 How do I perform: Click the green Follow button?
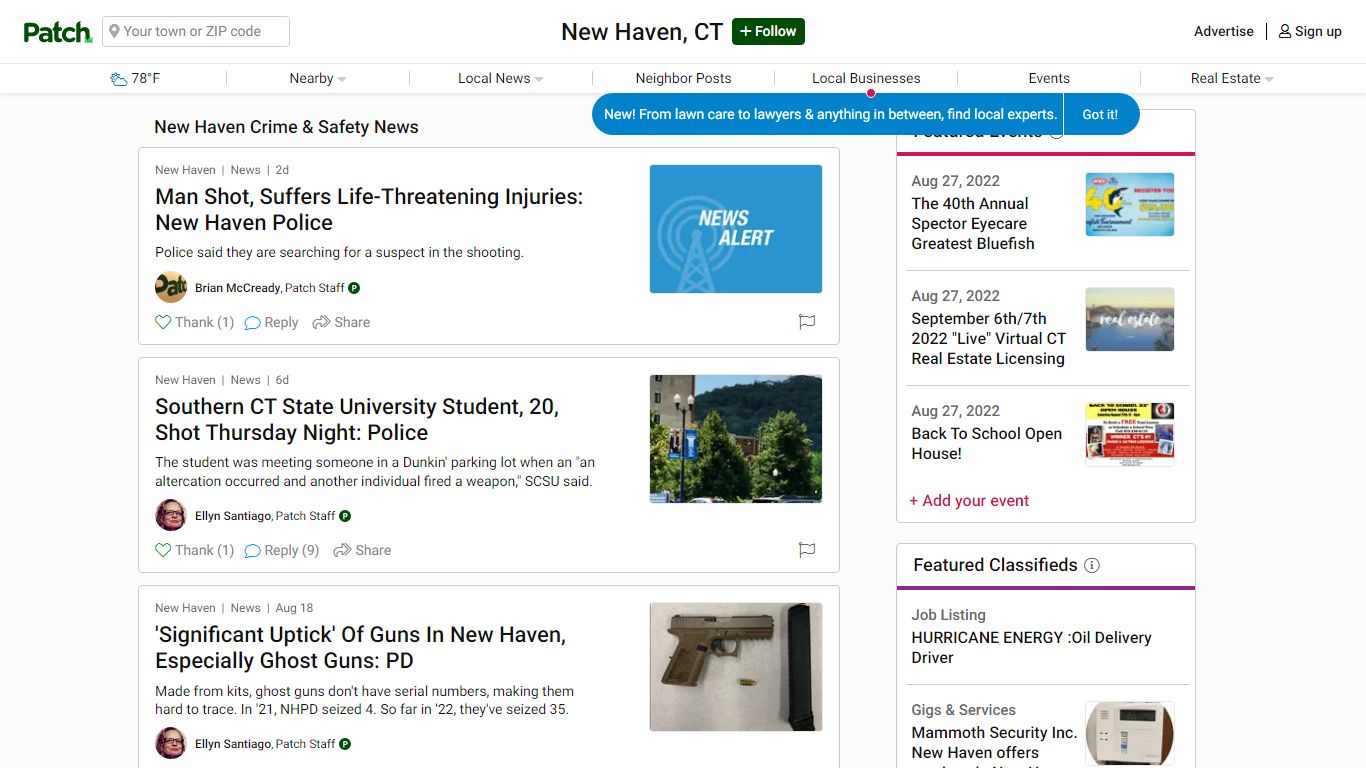click(768, 31)
